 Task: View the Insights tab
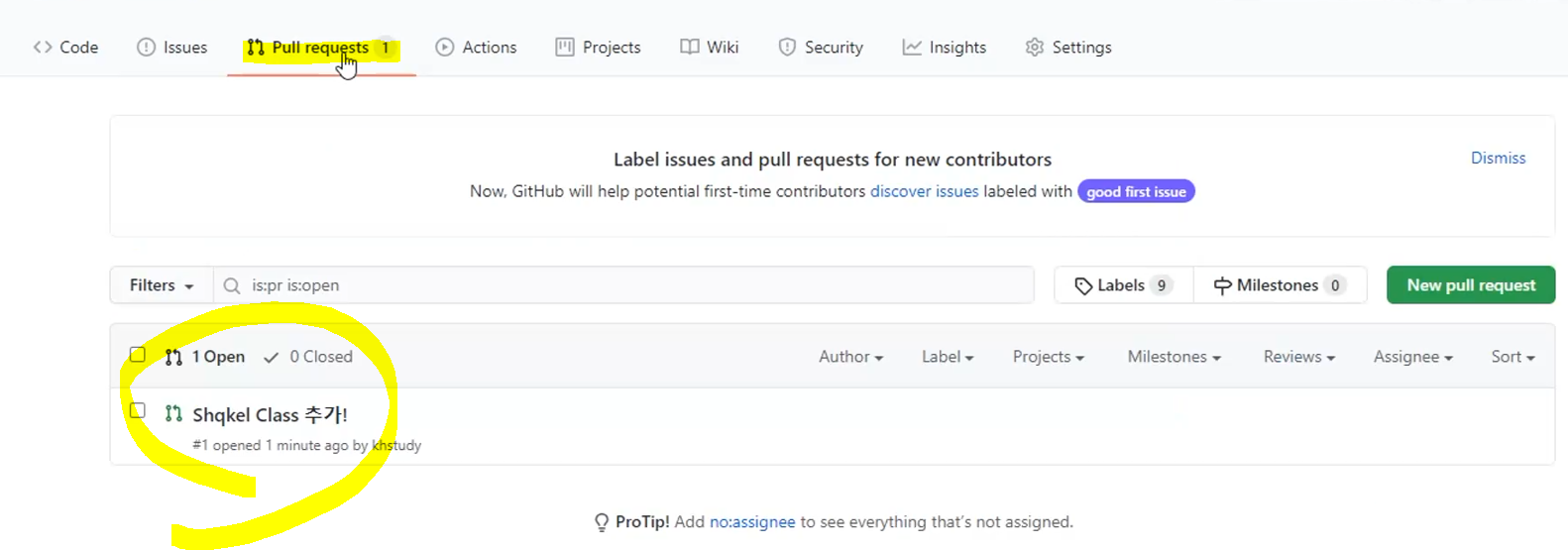945,48
